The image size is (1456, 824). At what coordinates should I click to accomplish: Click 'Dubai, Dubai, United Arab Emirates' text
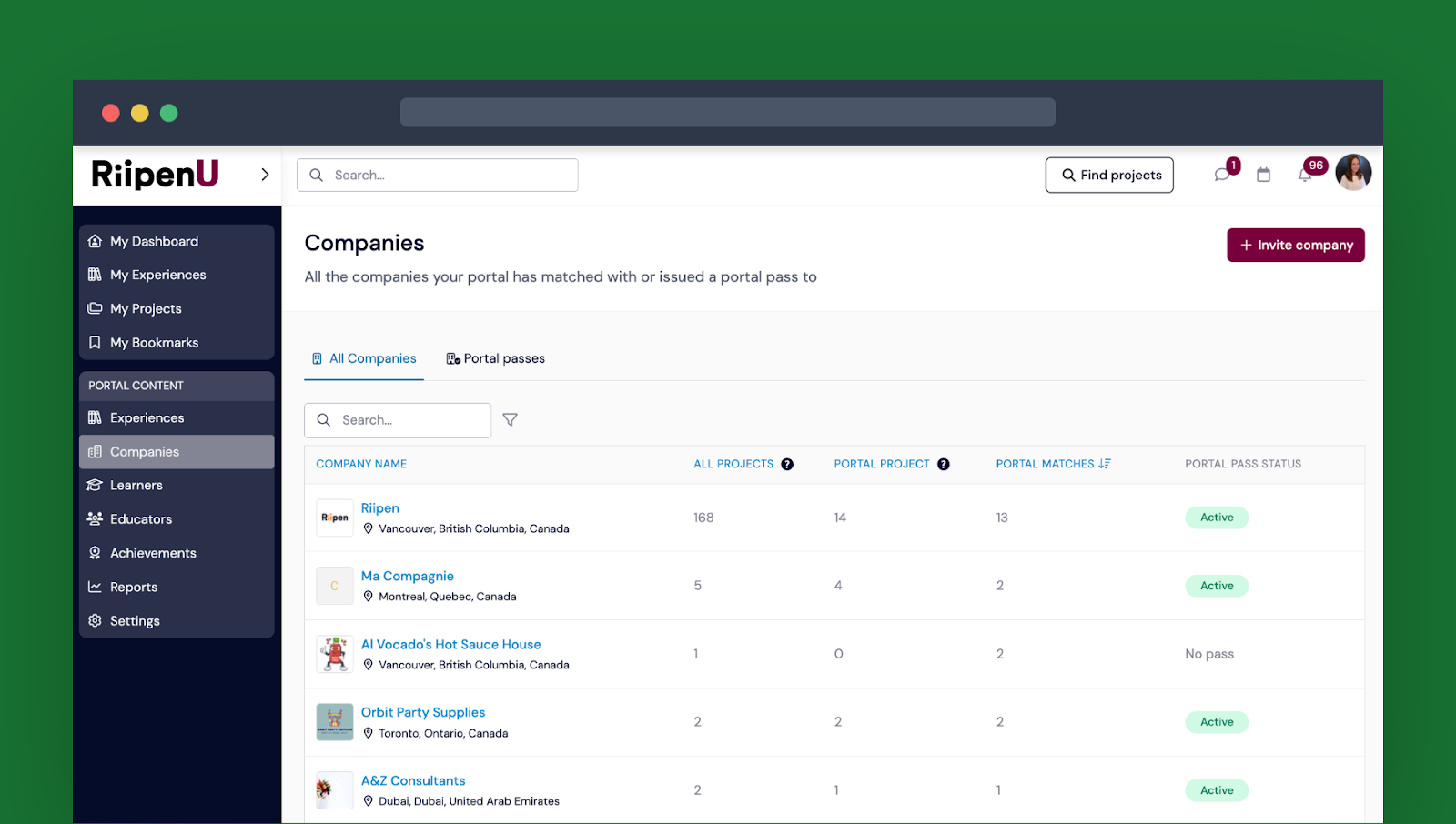(469, 801)
